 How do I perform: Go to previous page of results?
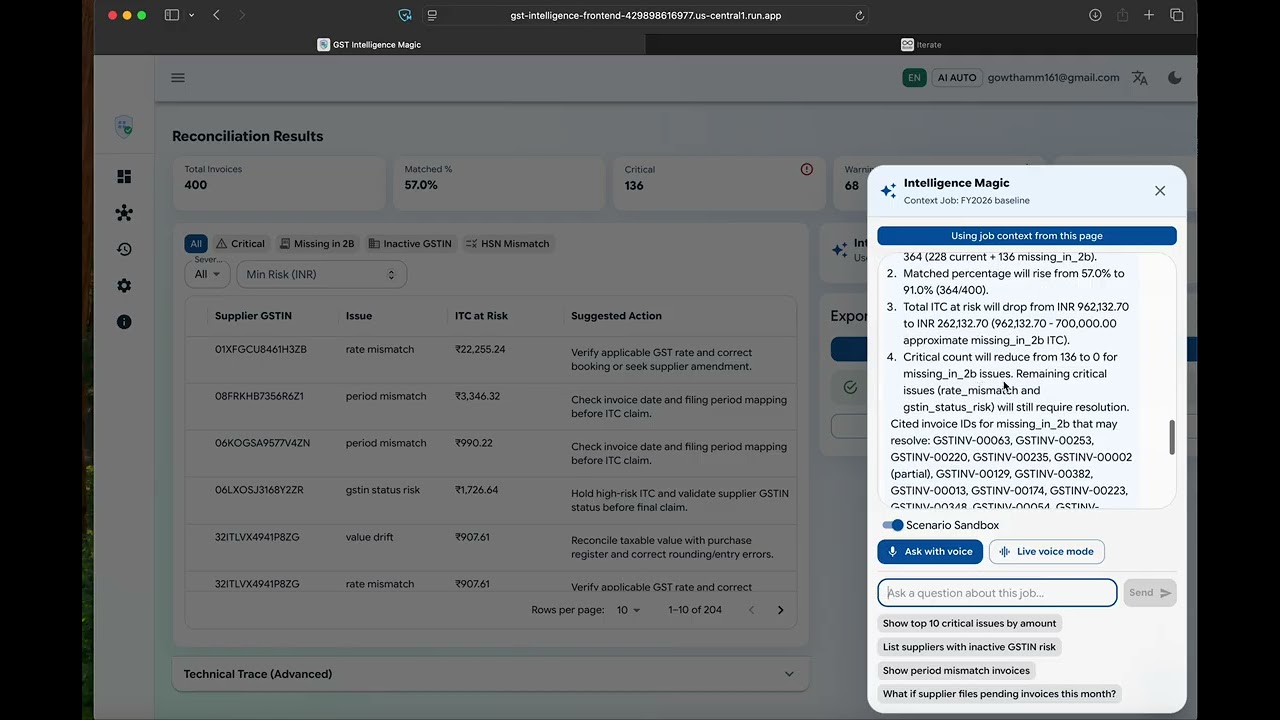click(751, 610)
